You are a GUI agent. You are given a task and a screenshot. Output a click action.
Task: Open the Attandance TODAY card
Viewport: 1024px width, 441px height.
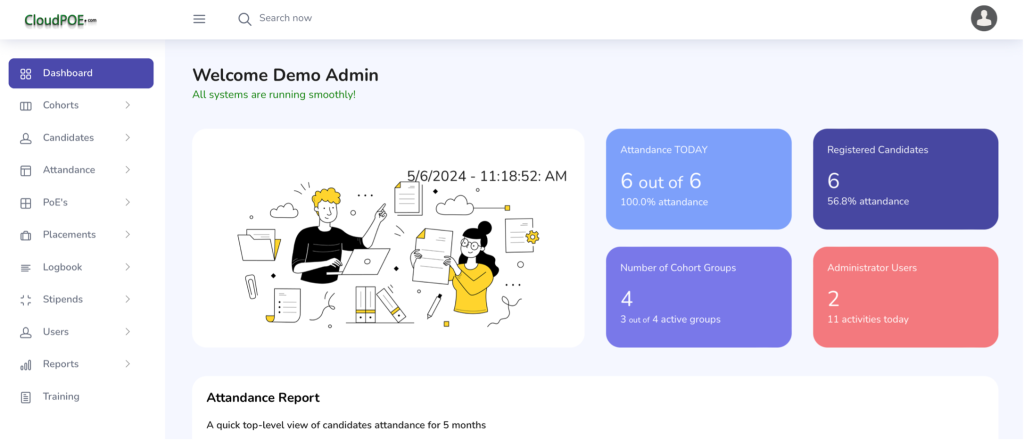699,179
